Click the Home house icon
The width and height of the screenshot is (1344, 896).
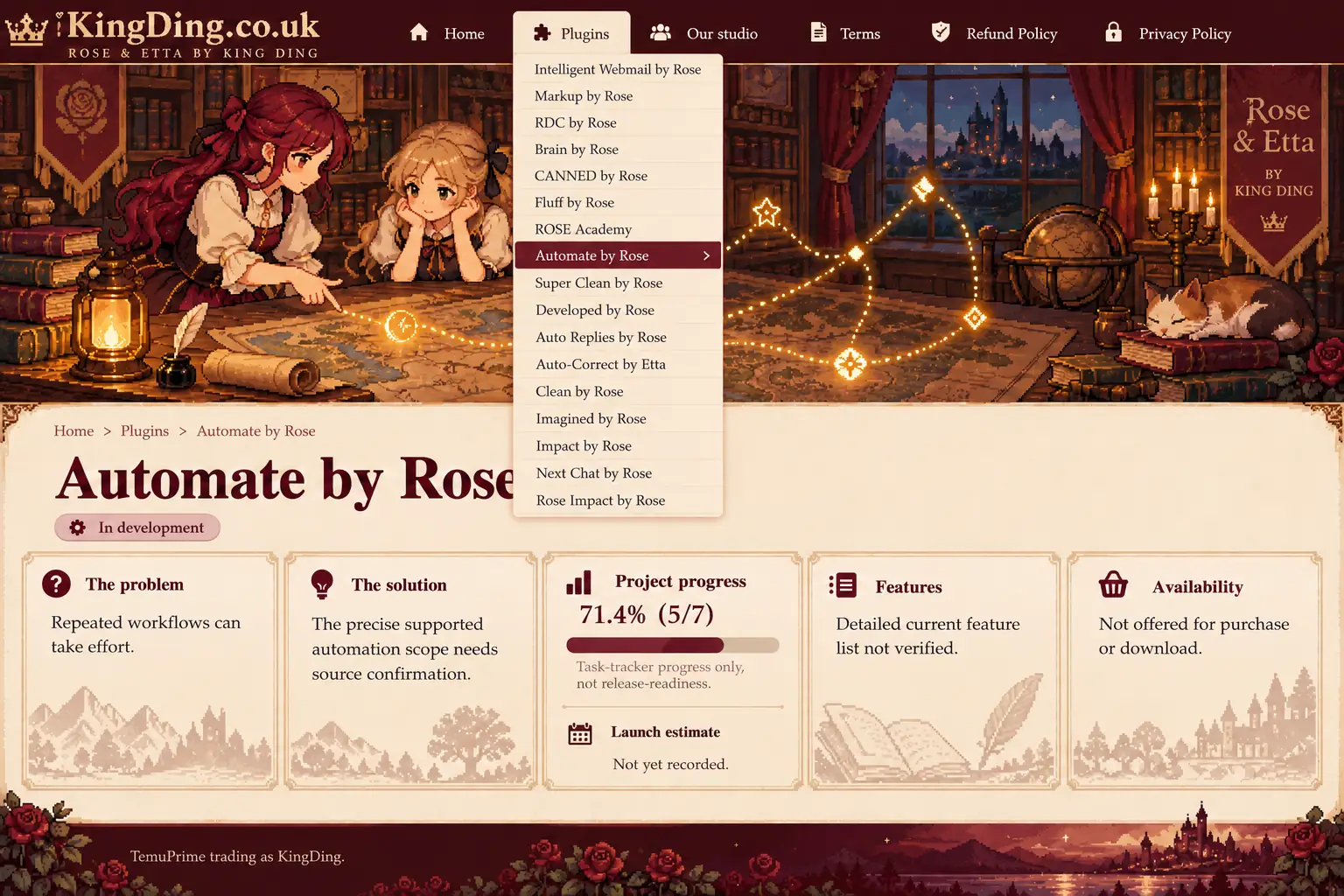point(419,32)
